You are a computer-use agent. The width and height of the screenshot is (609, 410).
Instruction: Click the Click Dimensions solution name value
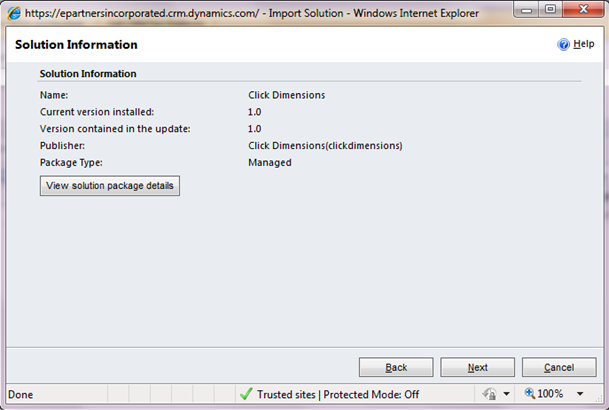click(286, 95)
